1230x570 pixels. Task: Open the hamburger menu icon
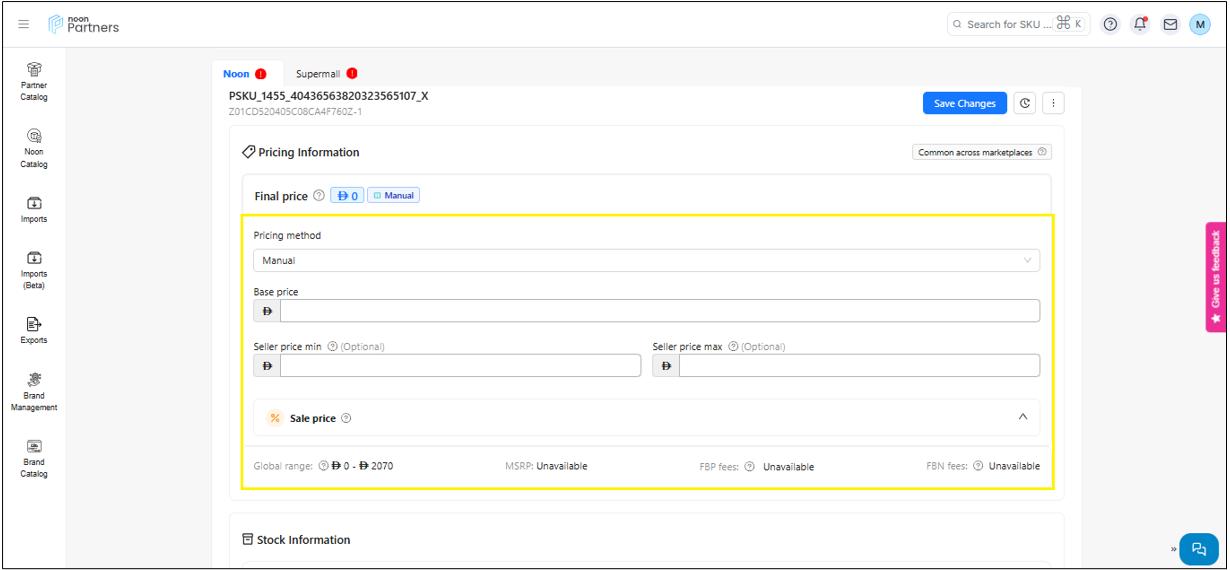pyautogui.click(x=24, y=25)
